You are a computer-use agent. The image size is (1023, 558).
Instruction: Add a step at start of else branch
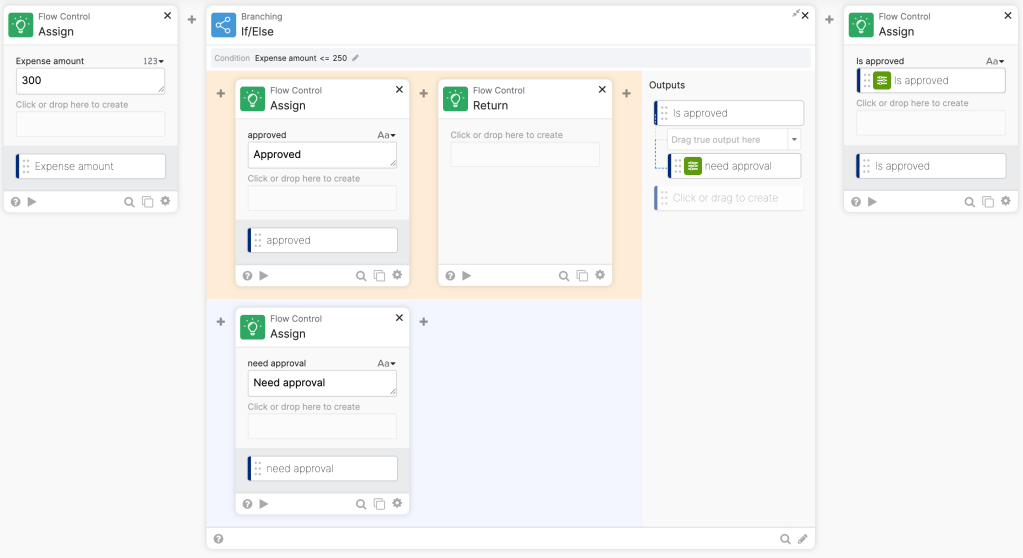(x=220, y=322)
